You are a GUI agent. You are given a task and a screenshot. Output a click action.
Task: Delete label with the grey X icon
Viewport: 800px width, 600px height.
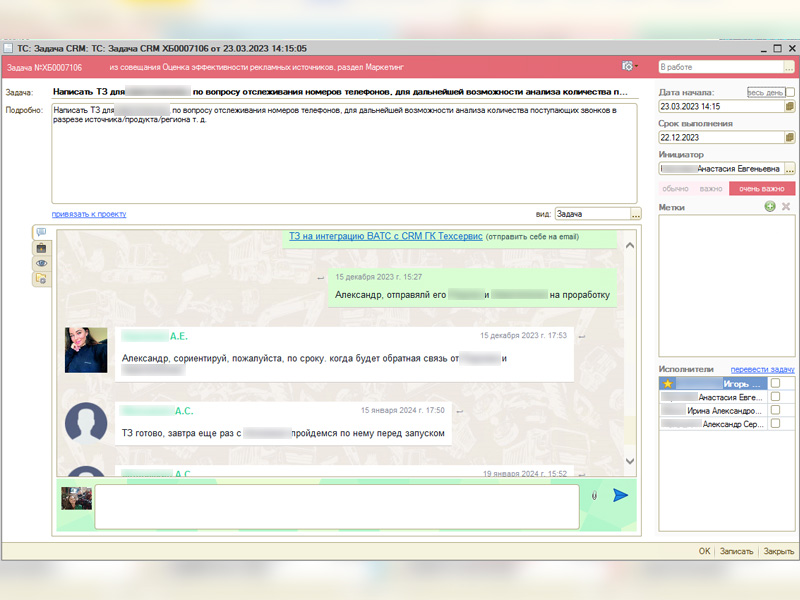pos(786,207)
